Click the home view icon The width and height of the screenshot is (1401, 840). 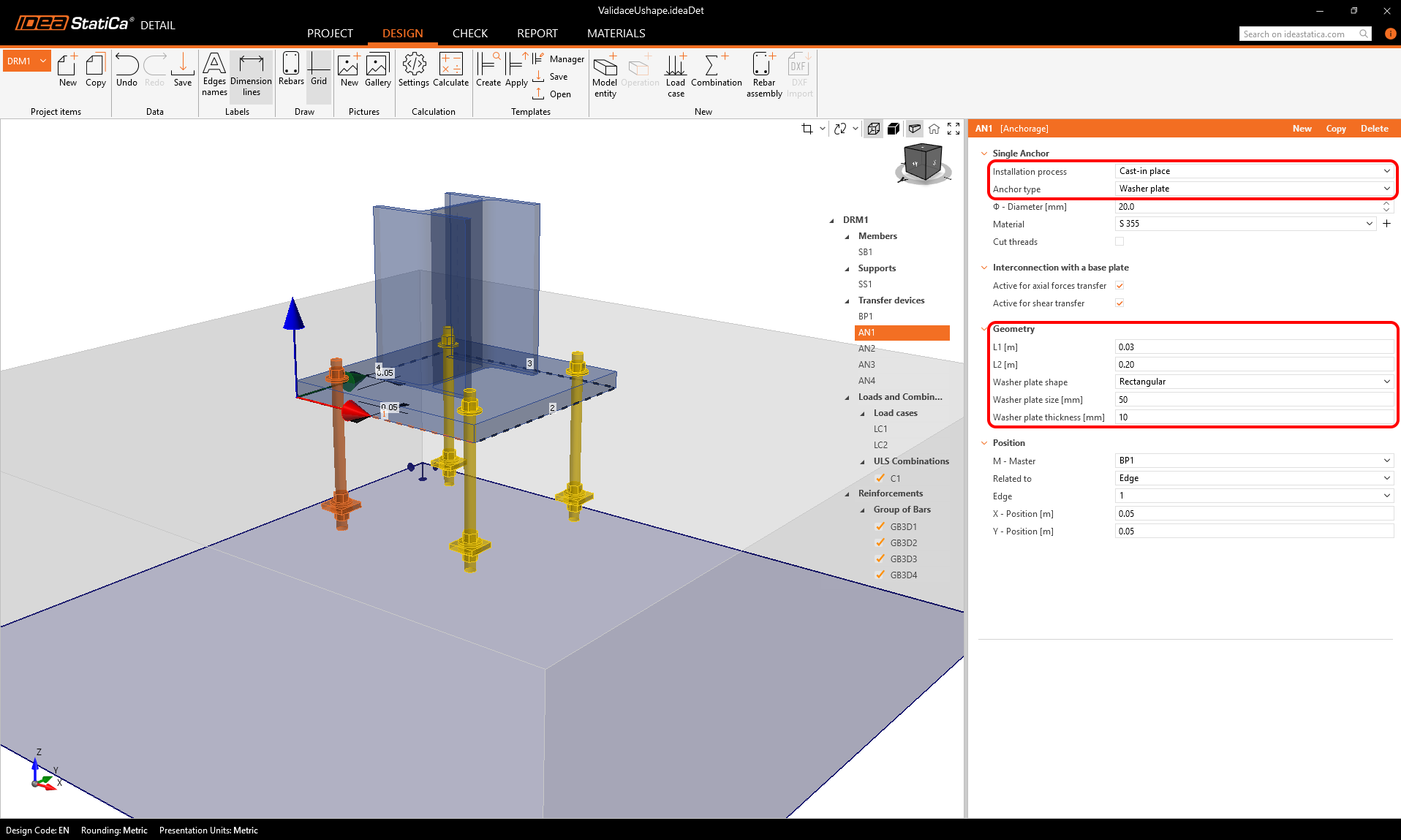click(x=934, y=129)
